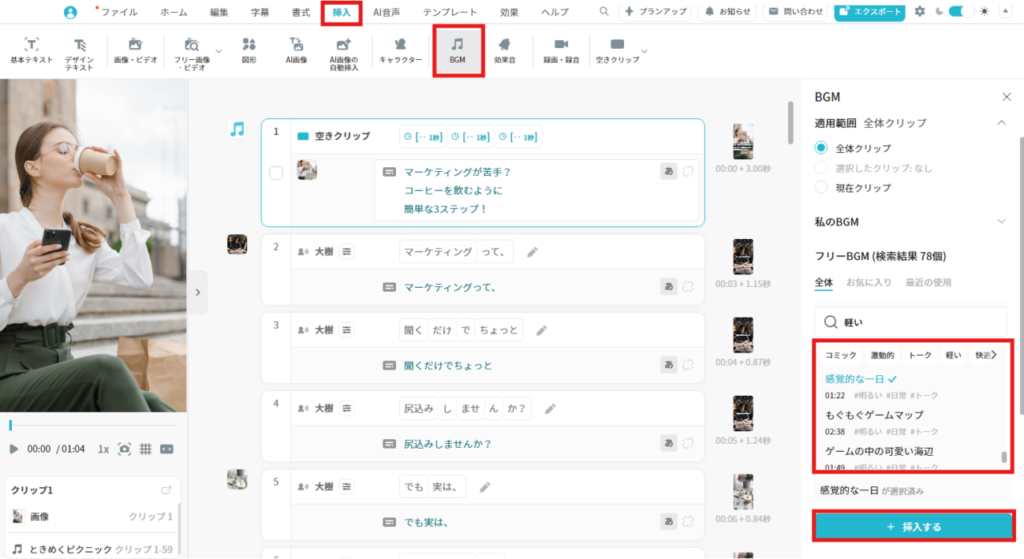Collapse the top ribbon with the arrow
The image size is (1024, 559).
1006,11
